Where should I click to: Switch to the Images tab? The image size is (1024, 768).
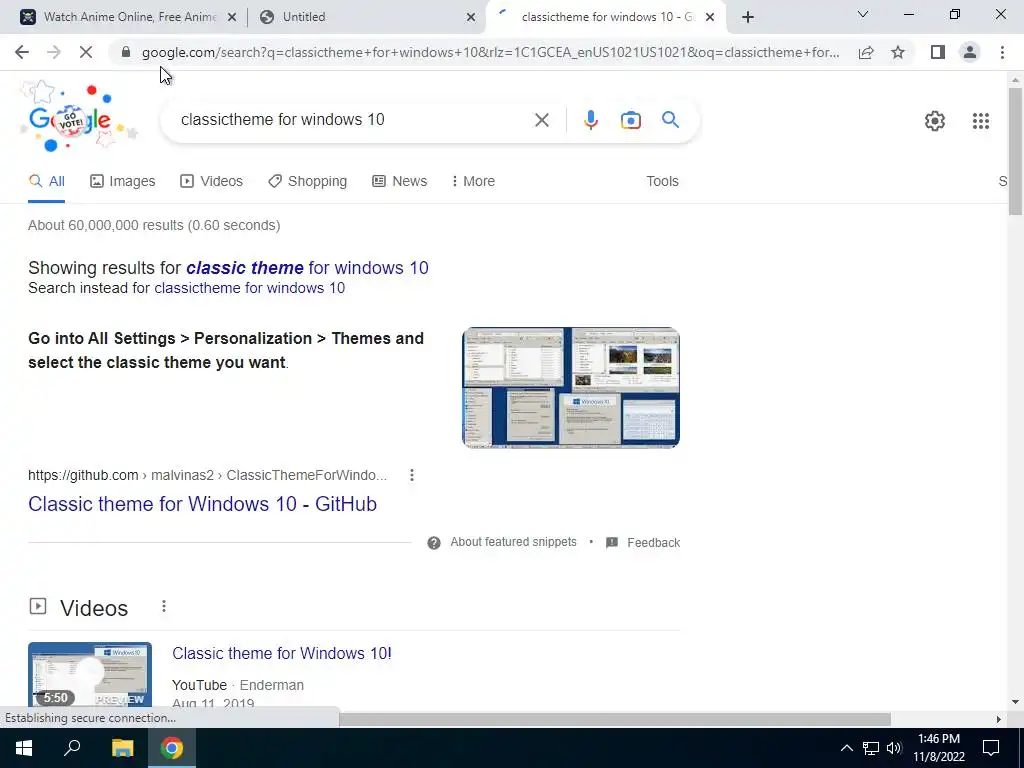coord(123,181)
